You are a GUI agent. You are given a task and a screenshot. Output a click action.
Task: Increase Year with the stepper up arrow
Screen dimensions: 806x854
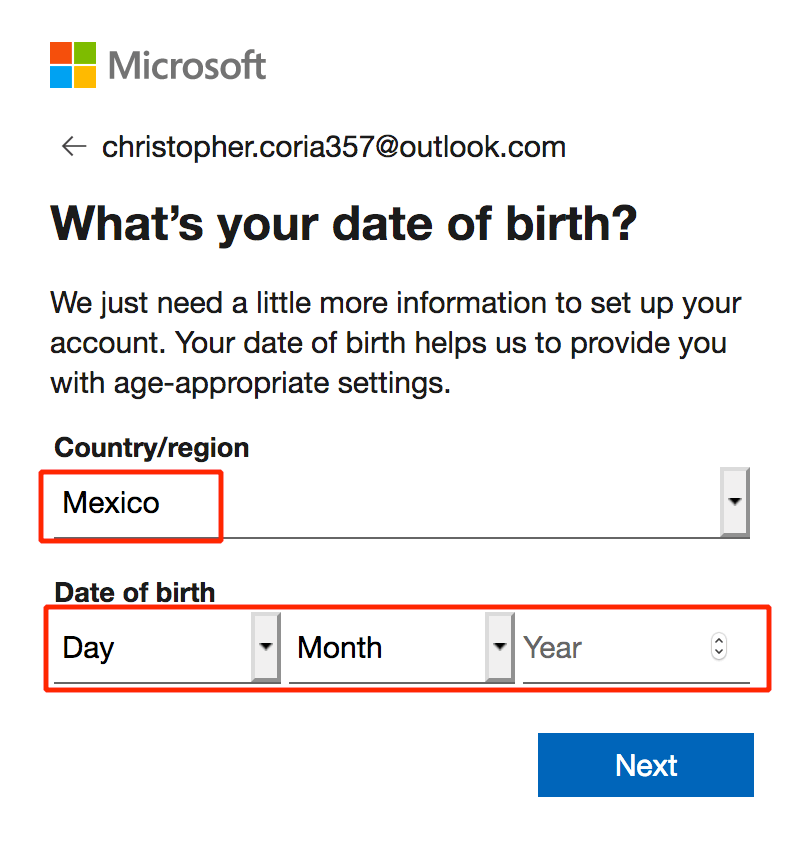(719, 640)
